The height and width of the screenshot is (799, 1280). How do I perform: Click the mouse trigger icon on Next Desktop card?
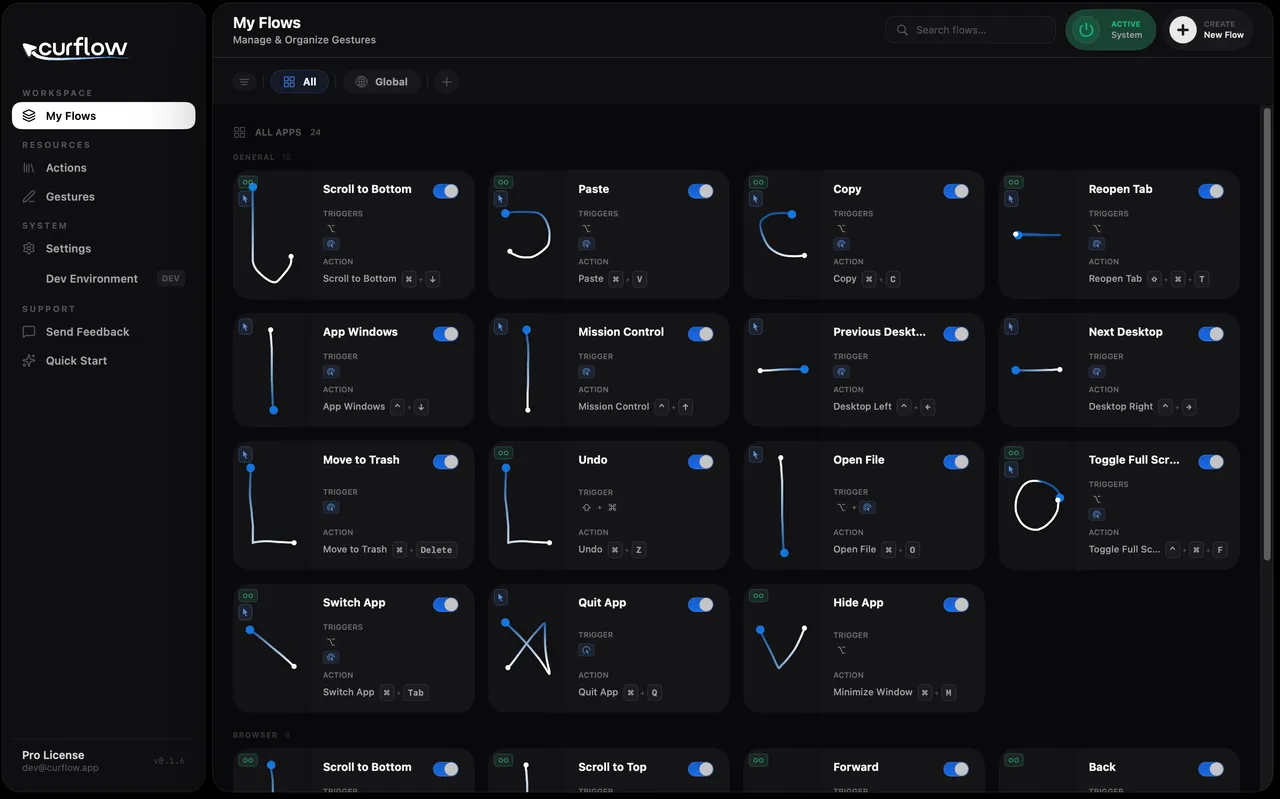pos(1097,372)
